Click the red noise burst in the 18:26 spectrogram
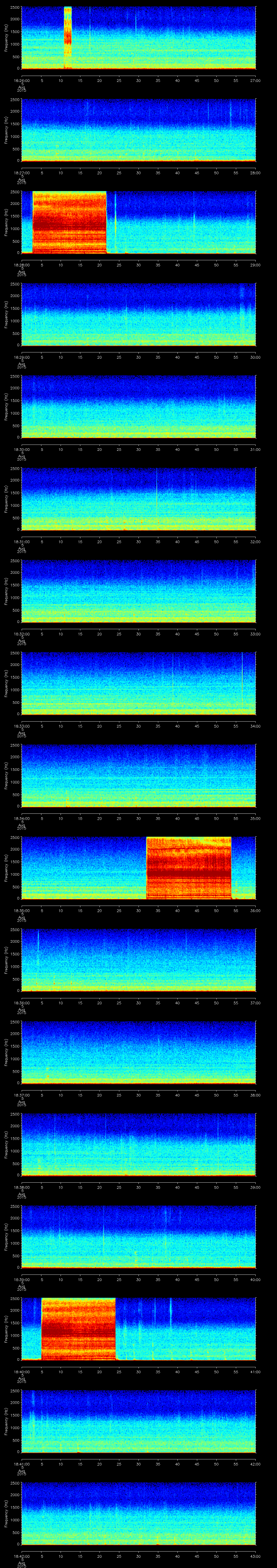Image resolution: width=277 pixels, height=1568 pixels. click(x=68, y=38)
